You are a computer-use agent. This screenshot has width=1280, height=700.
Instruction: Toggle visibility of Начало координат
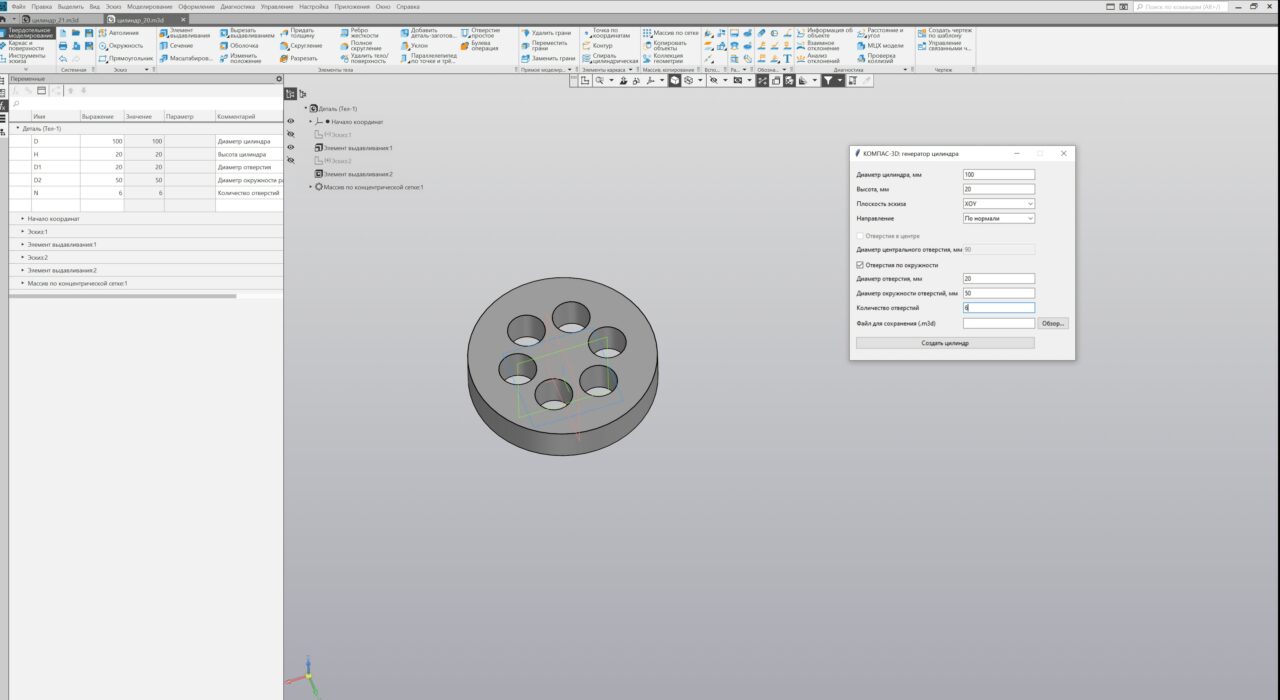click(x=291, y=121)
